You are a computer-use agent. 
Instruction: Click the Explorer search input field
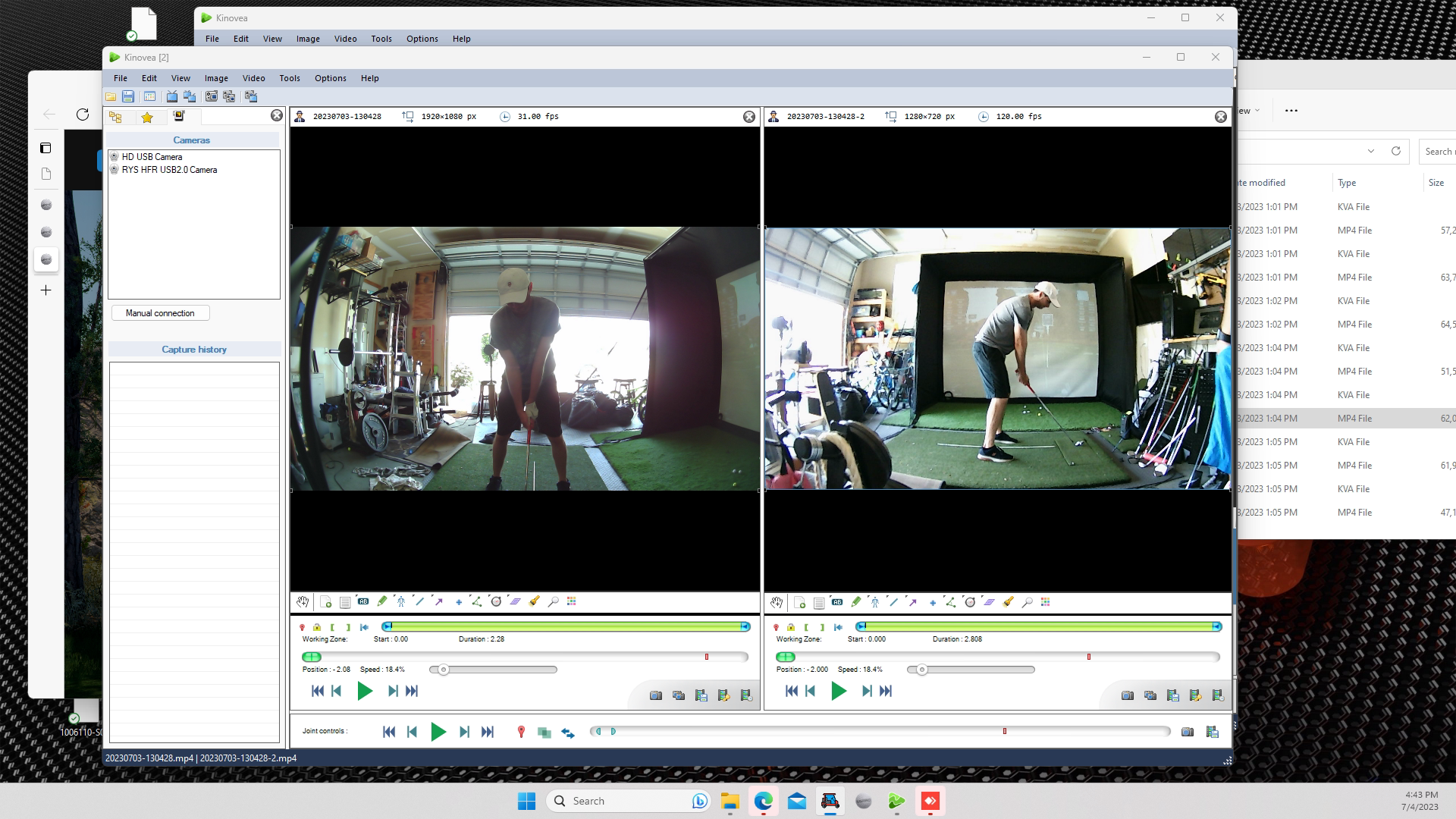coord(1439,151)
